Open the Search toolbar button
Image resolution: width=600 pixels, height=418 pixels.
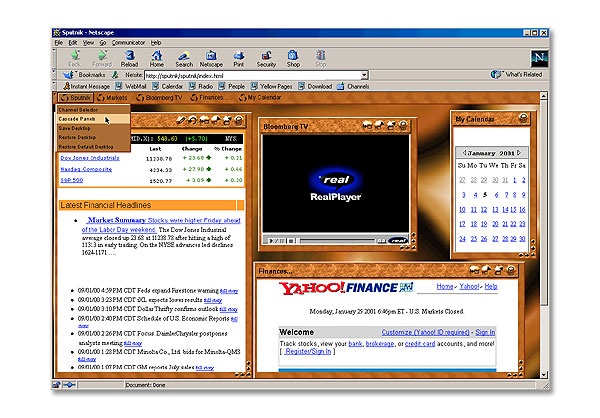184,59
